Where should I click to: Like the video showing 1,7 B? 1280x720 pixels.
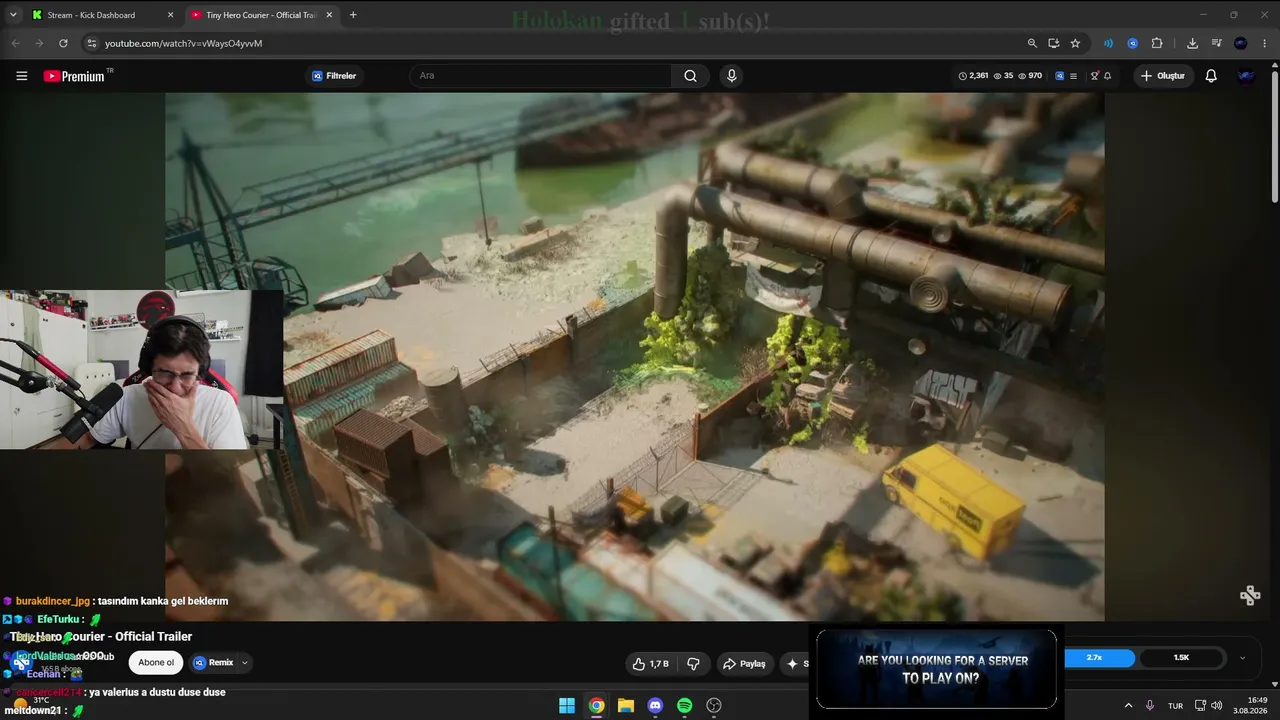(650, 664)
